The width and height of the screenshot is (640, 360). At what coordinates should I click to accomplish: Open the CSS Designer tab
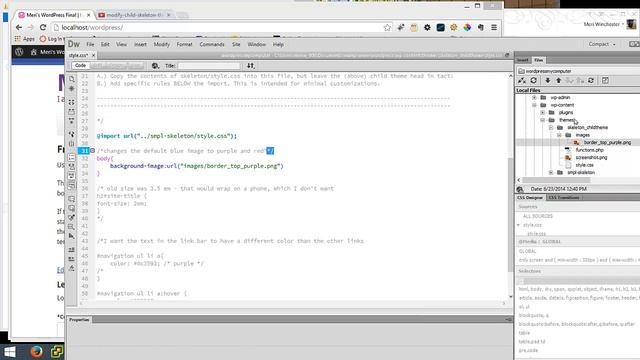tap(530, 198)
